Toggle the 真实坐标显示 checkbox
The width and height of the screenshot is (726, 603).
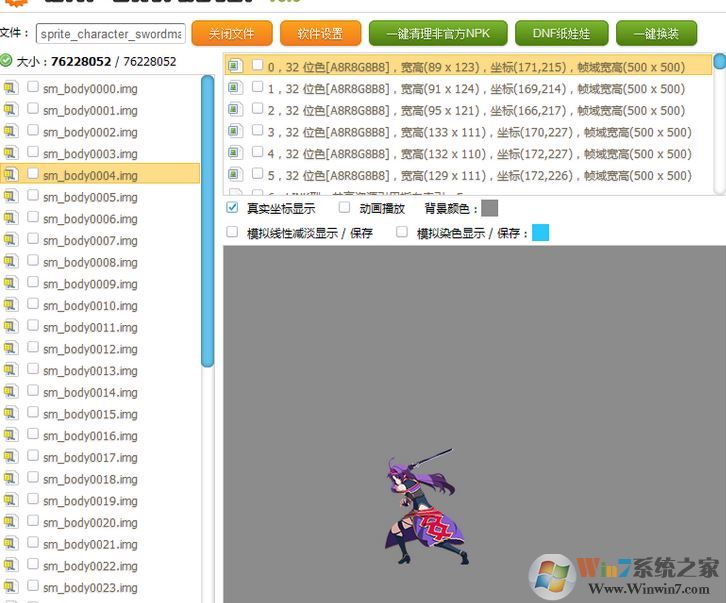(x=233, y=208)
